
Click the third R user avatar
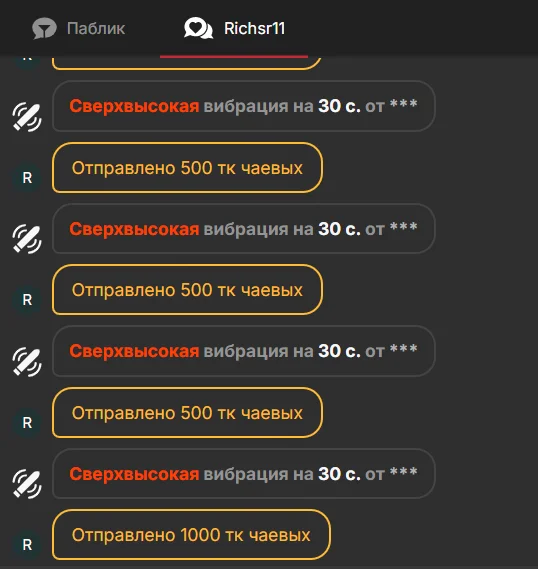(x=27, y=423)
